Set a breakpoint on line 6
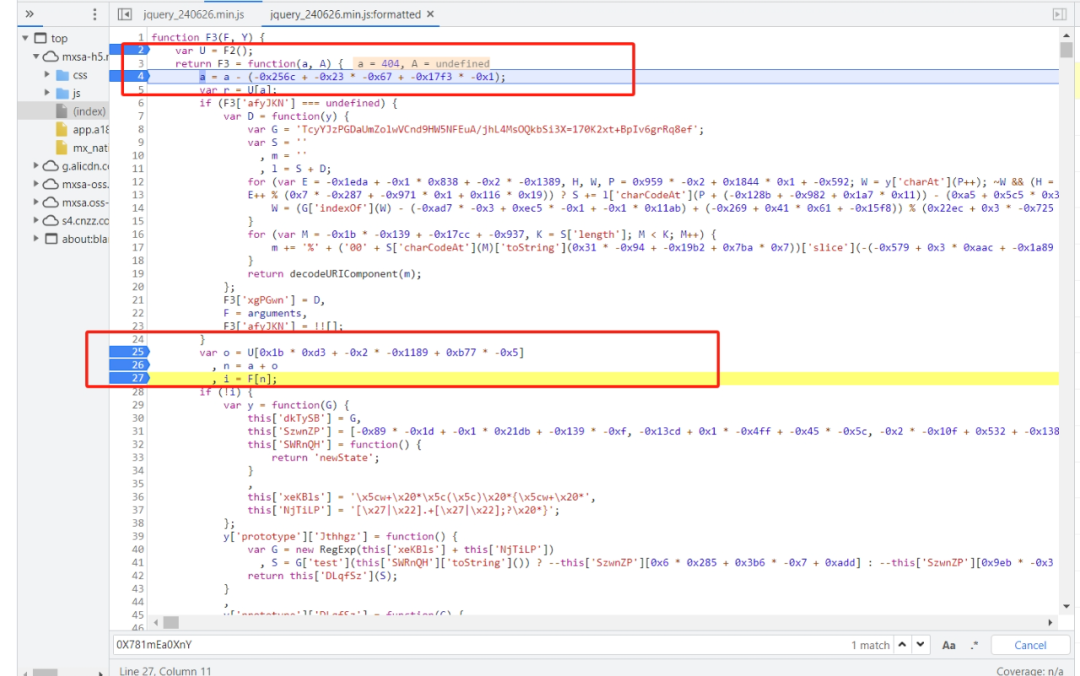Viewport: 1080px width, 676px height. 140,103
